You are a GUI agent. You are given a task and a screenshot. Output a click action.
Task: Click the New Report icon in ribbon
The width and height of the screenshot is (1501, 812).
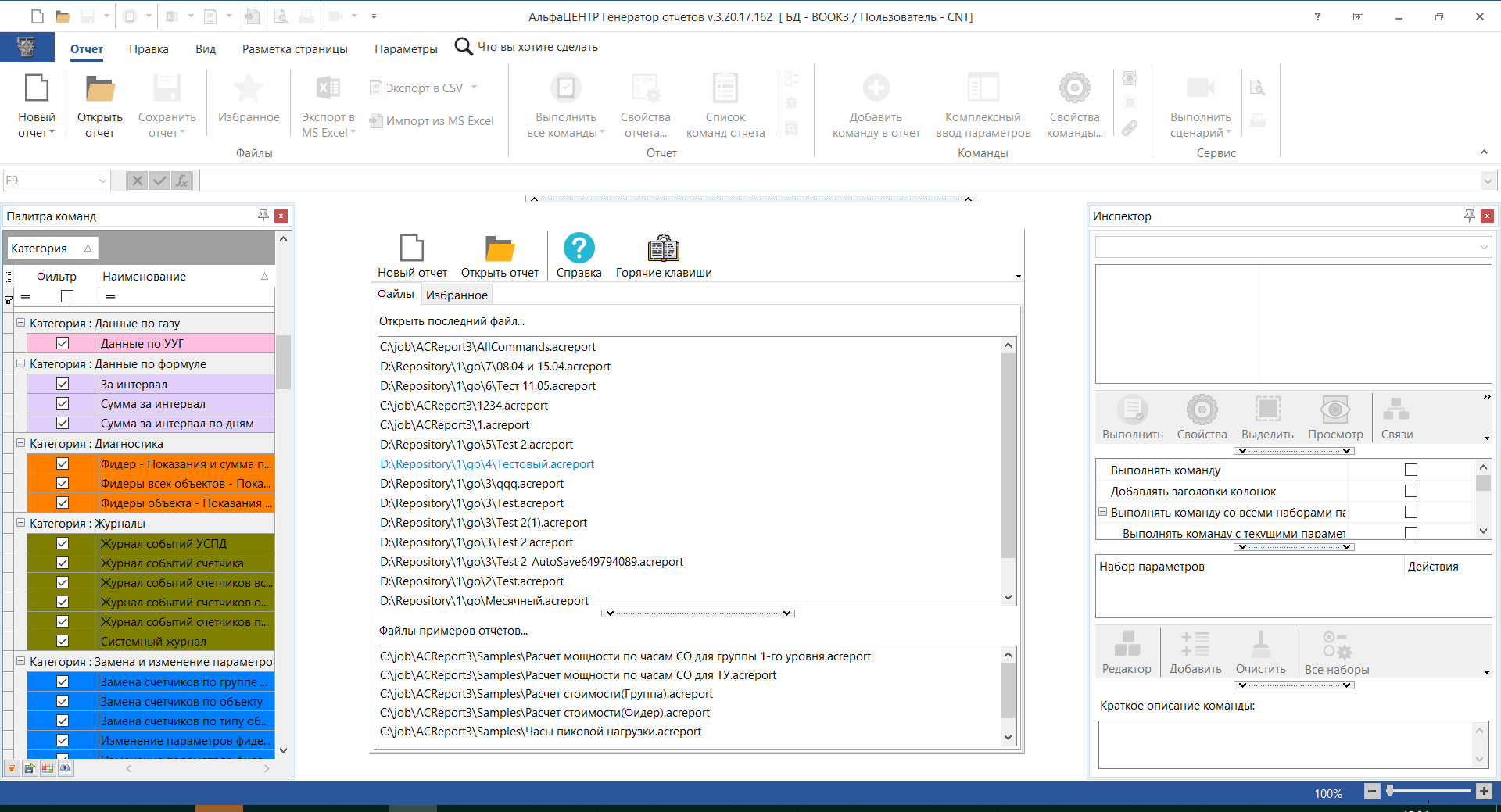[x=36, y=89]
